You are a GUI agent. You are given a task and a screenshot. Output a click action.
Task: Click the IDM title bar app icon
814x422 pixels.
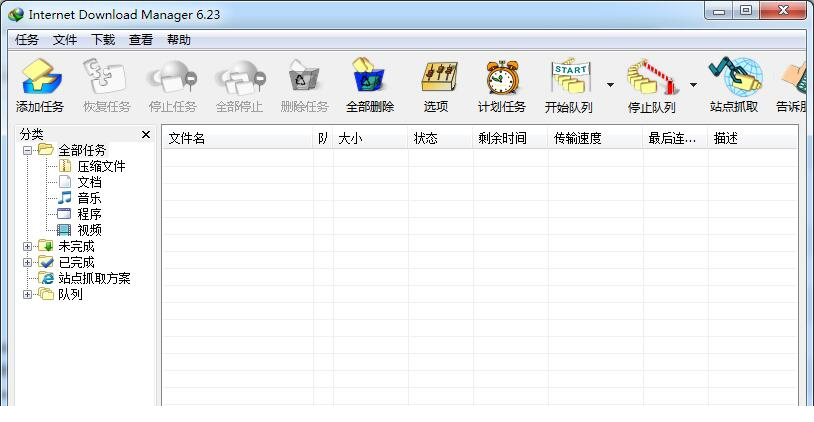16,15
